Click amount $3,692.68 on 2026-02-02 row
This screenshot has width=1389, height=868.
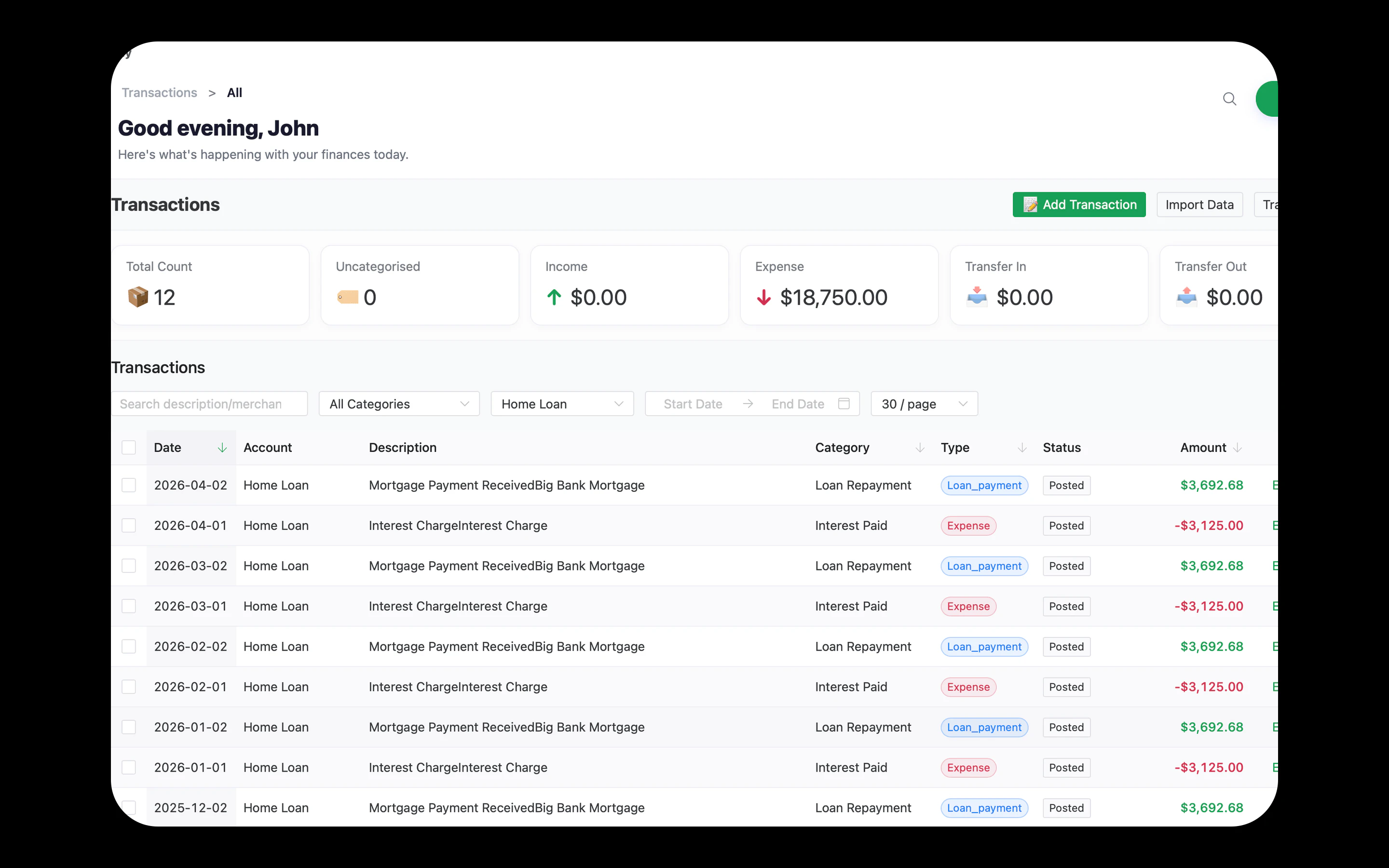click(x=1211, y=646)
